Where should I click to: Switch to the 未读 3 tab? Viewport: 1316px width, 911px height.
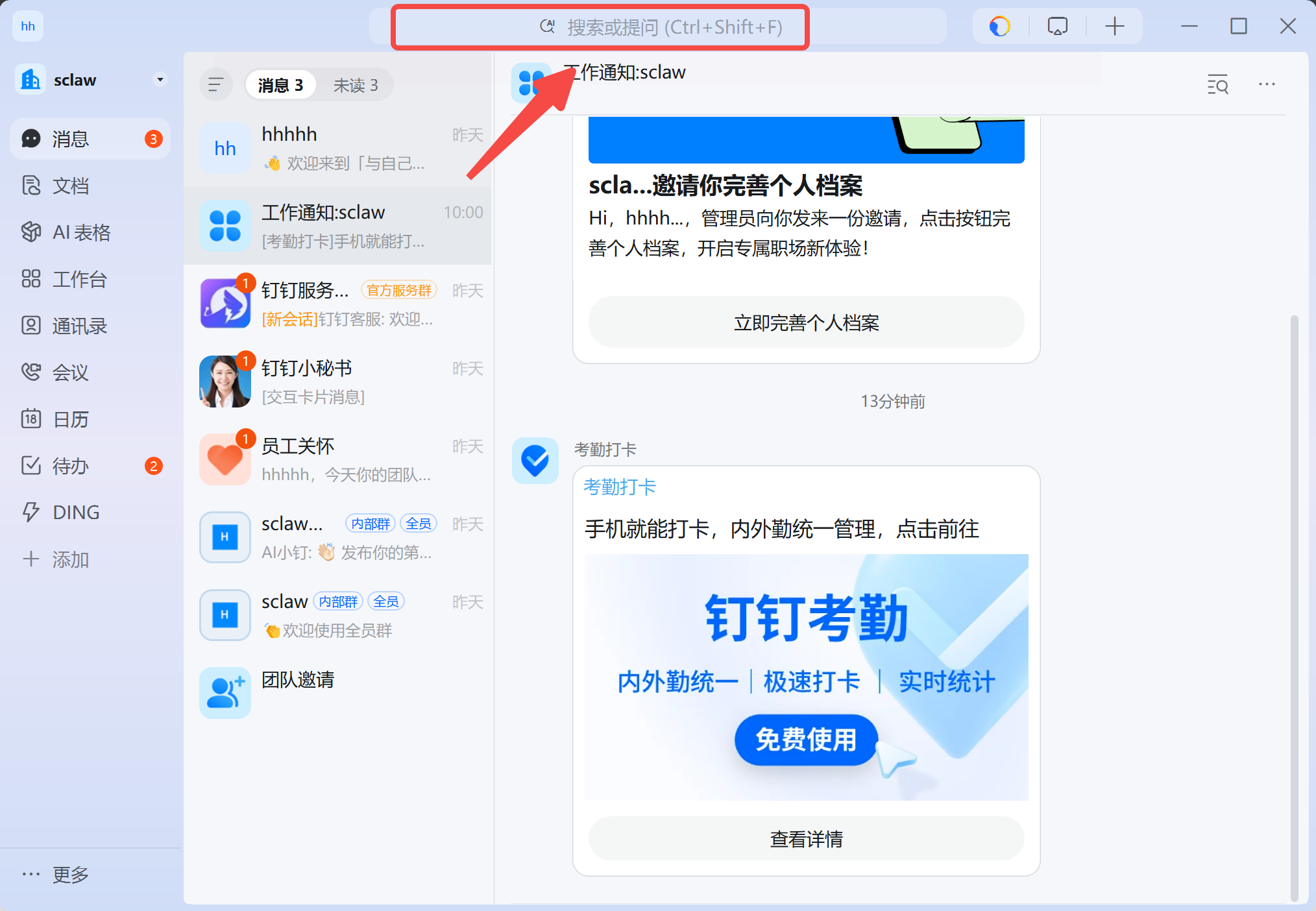(355, 85)
